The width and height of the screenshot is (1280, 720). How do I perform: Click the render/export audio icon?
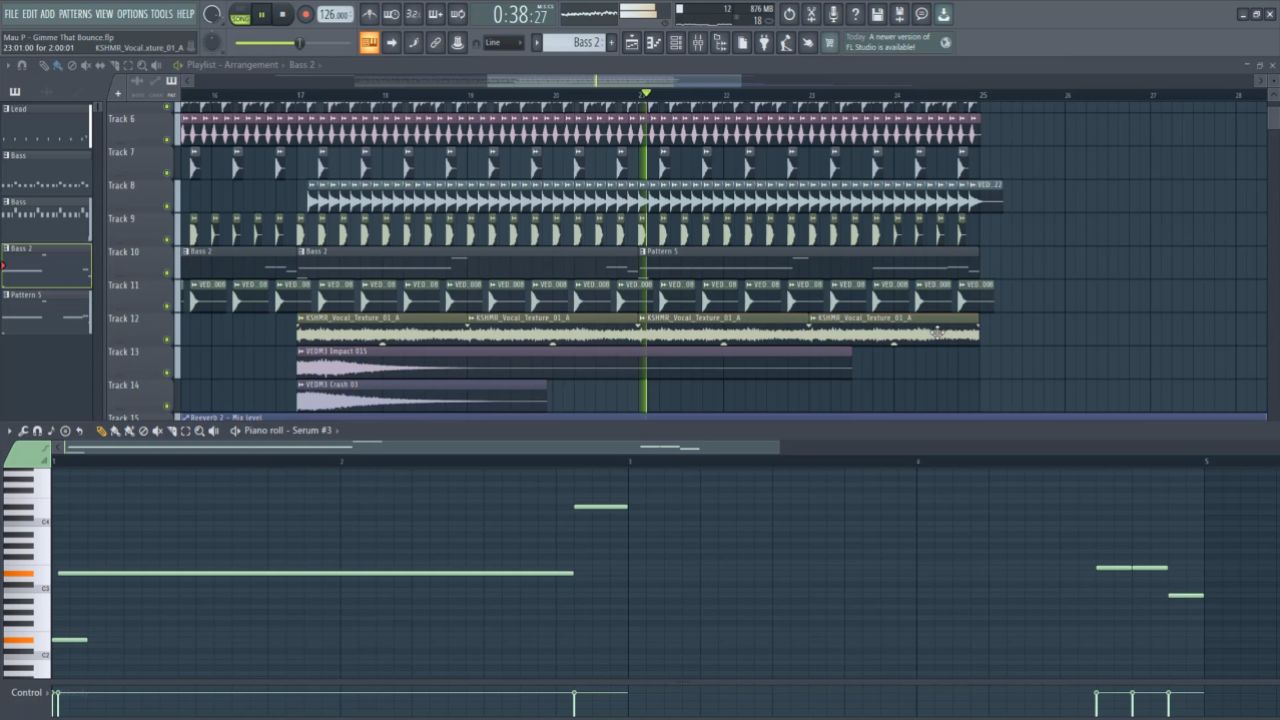899,14
